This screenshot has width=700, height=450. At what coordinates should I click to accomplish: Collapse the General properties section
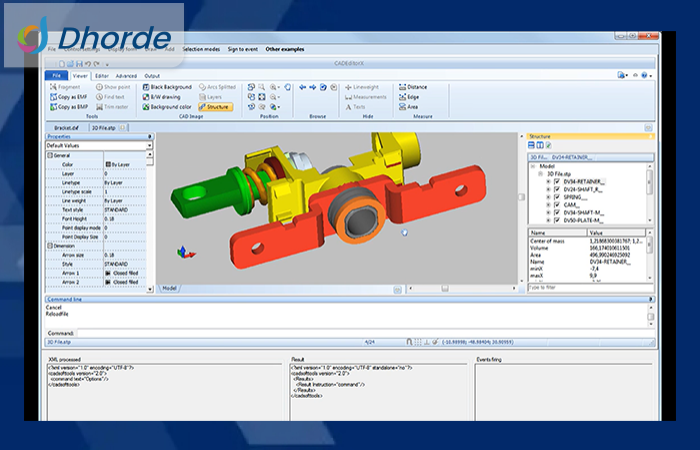tap(50, 155)
